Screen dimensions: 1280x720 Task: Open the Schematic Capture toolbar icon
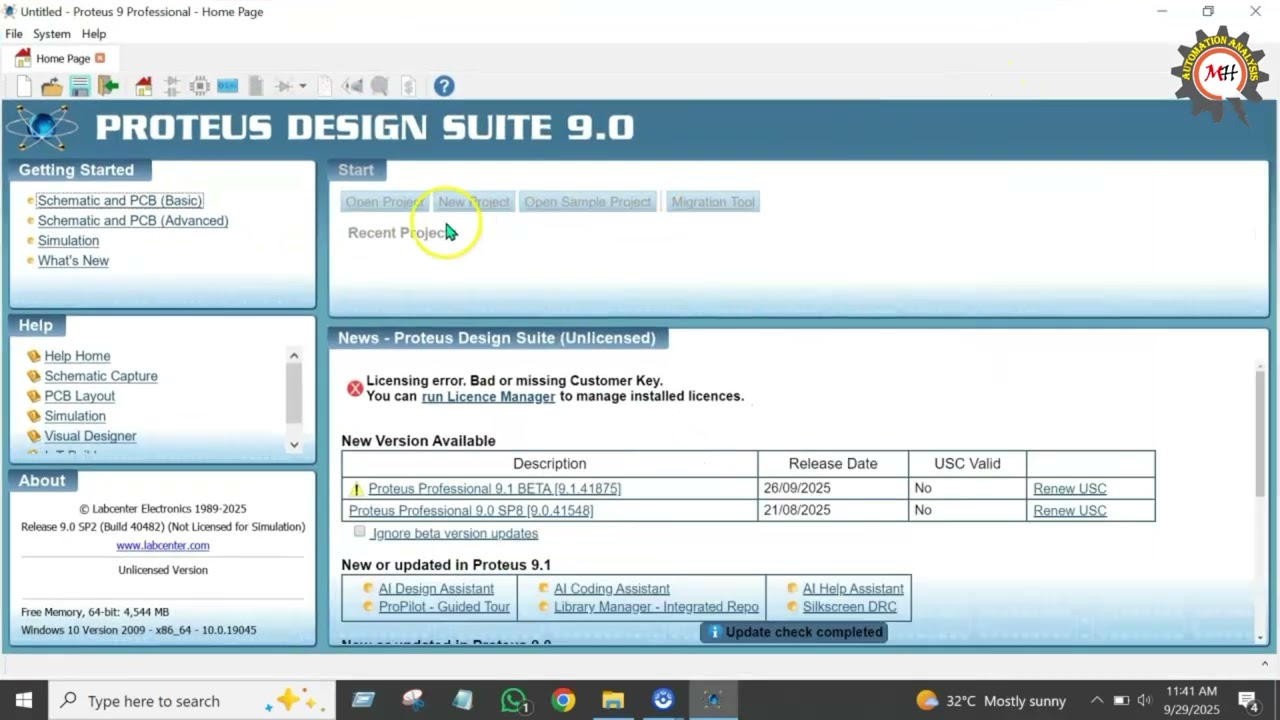pos(172,87)
